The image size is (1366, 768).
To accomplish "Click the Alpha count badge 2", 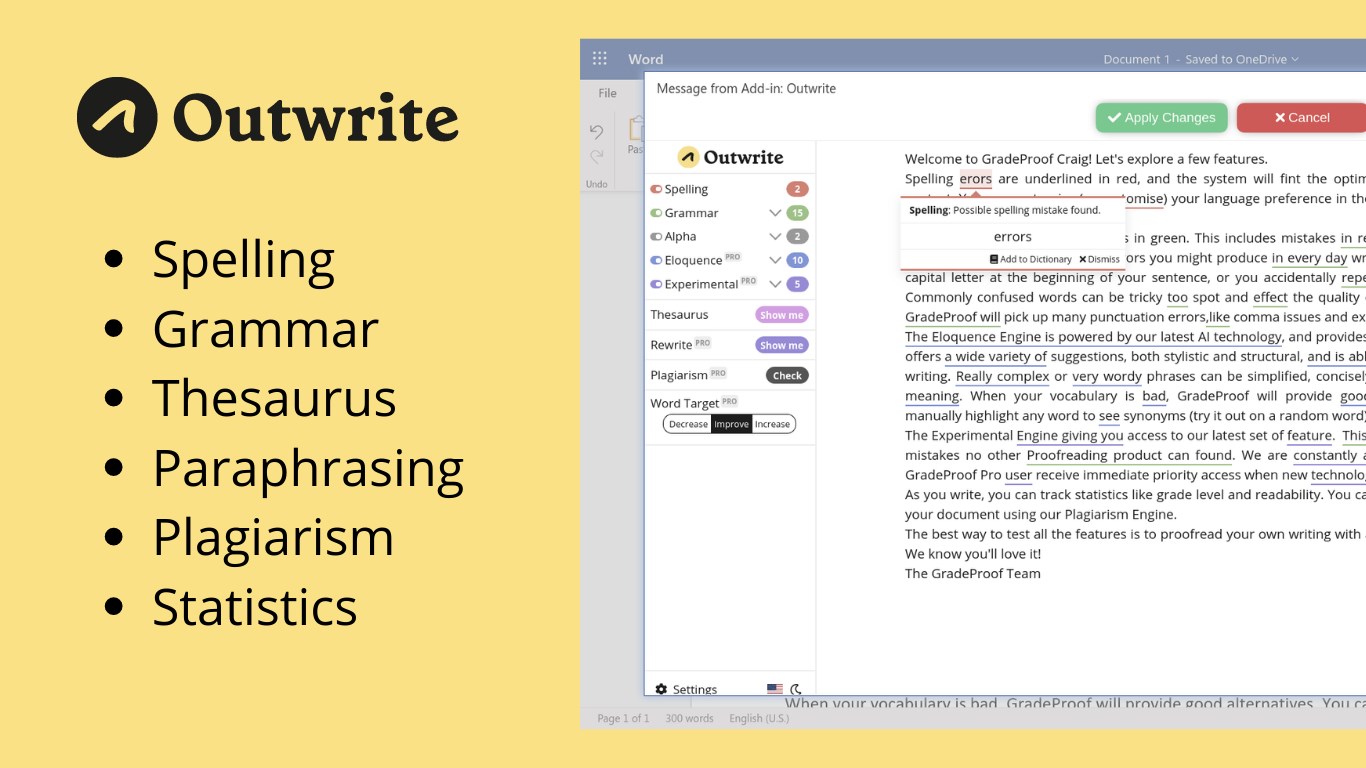I will click(x=797, y=237).
